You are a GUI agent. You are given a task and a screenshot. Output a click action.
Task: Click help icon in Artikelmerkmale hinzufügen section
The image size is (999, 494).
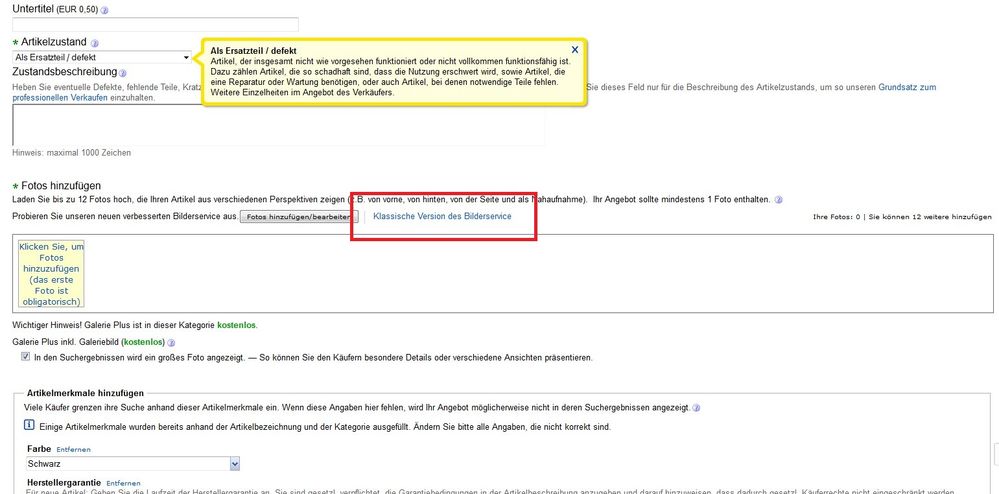696,408
